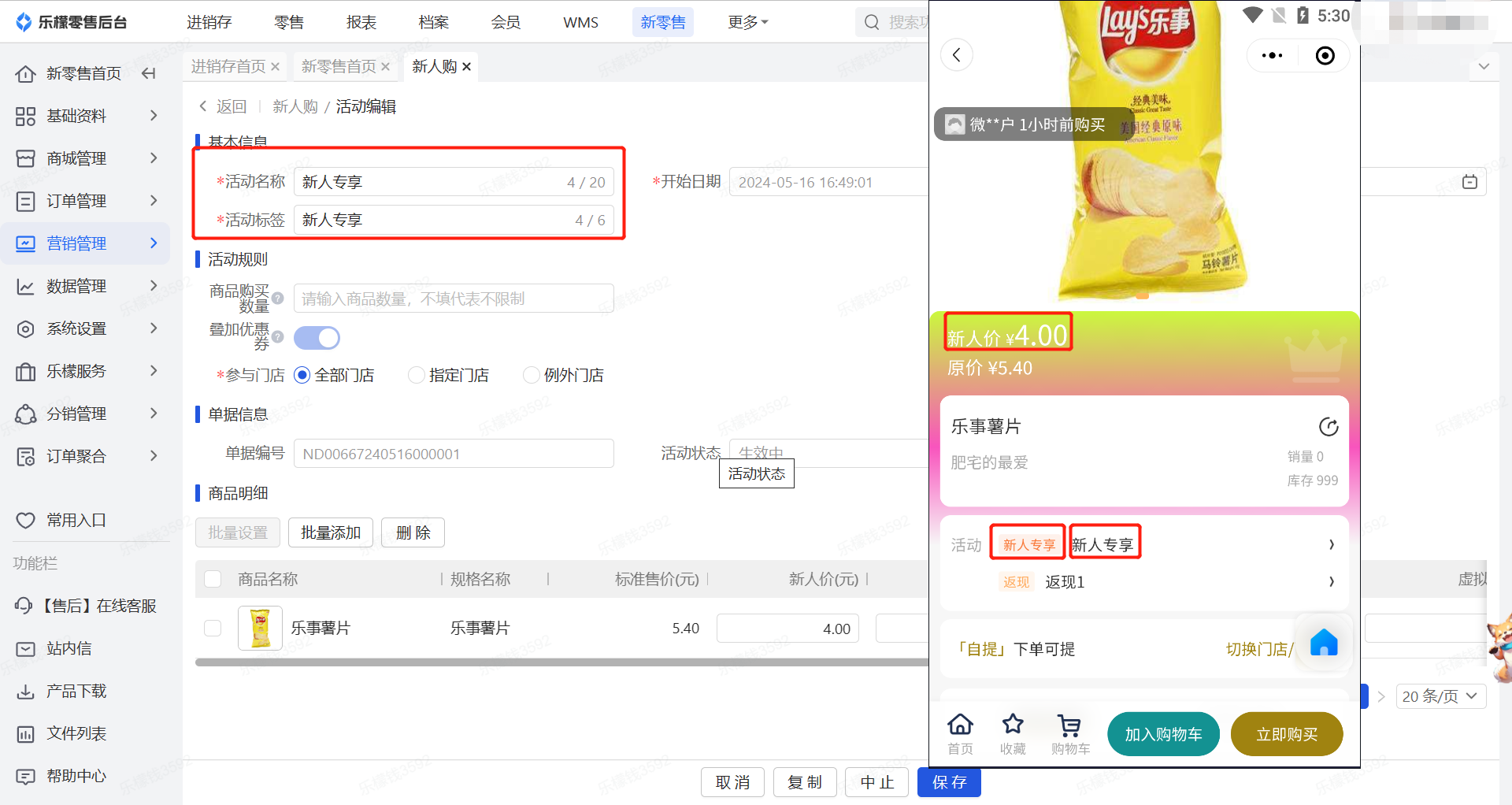Click the 数据管理 chart icon
Image resolution: width=1512 pixels, height=805 pixels.
click(25, 287)
